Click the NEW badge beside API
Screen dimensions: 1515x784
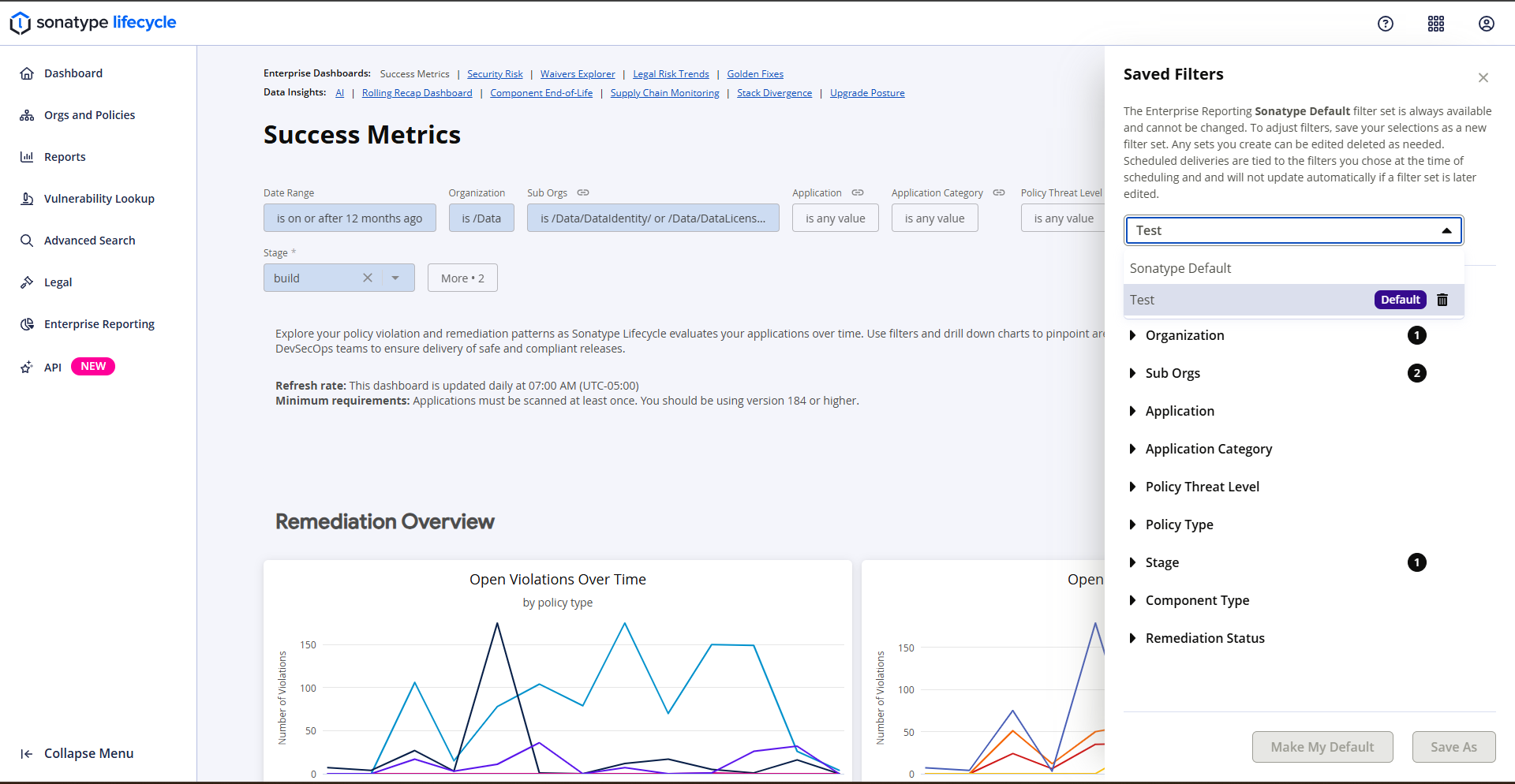coord(93,366)
